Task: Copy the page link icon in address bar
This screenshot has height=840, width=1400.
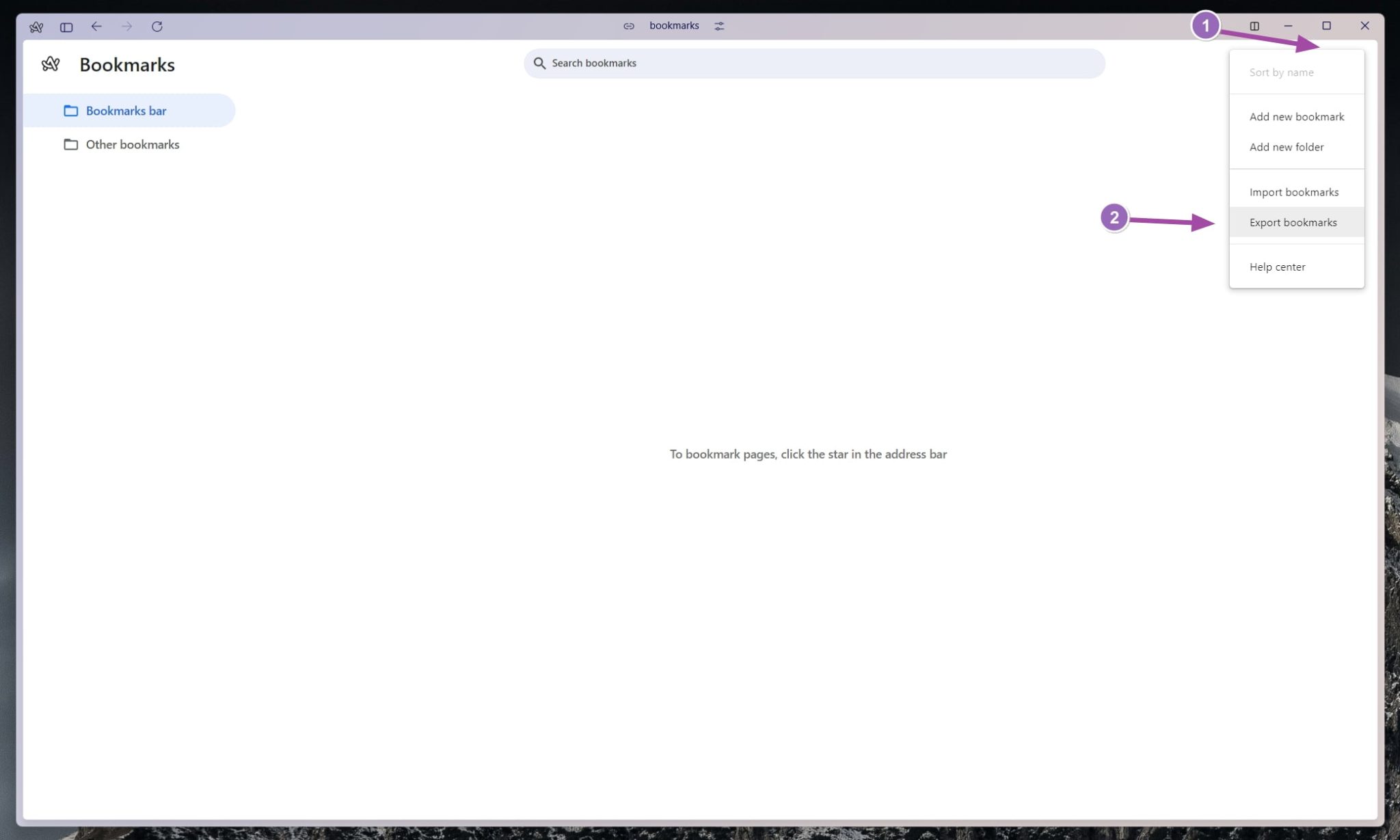Action: click(x=628, y=25)
